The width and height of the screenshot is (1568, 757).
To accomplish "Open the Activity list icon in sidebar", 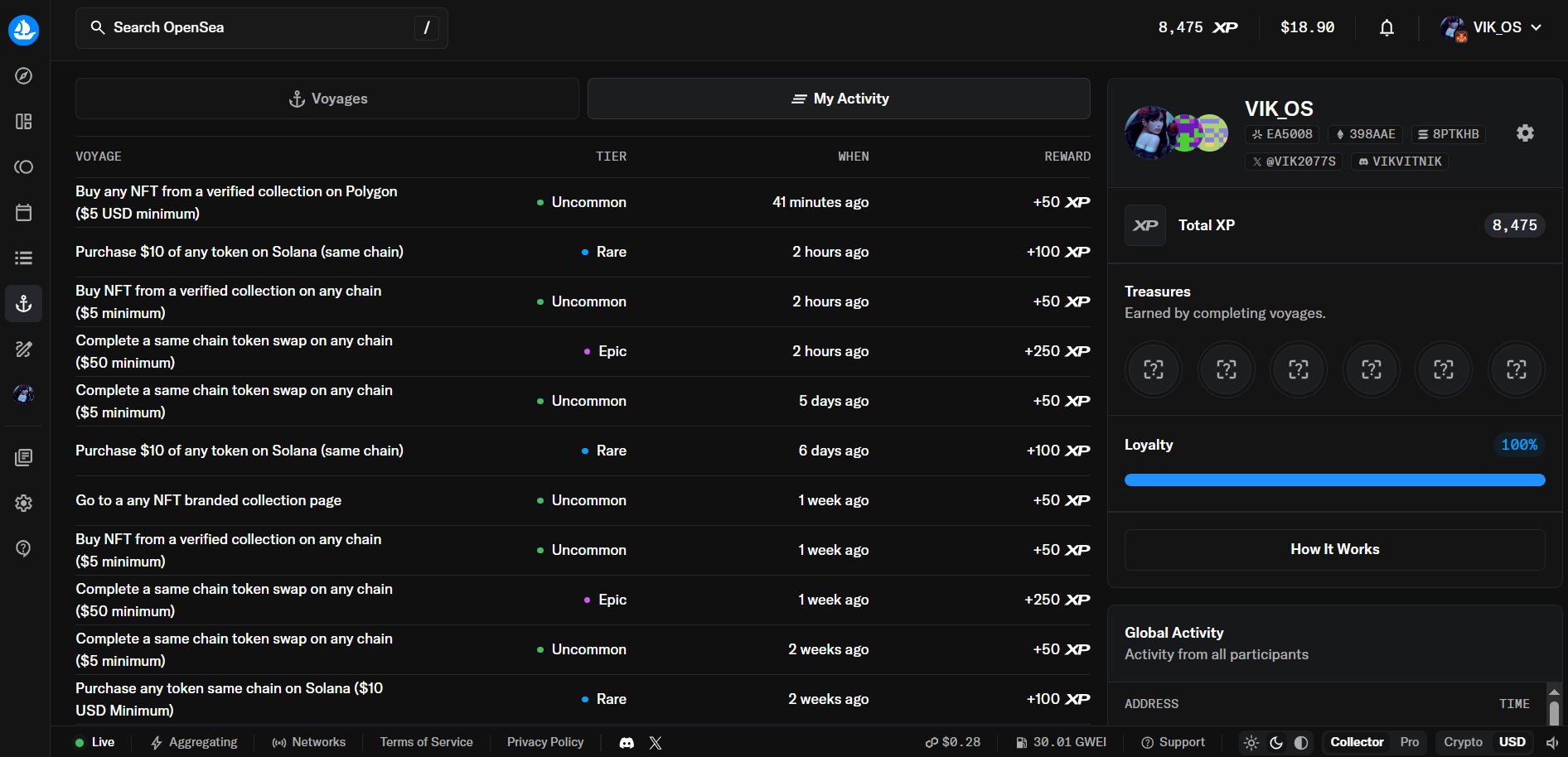I will 24,258.
